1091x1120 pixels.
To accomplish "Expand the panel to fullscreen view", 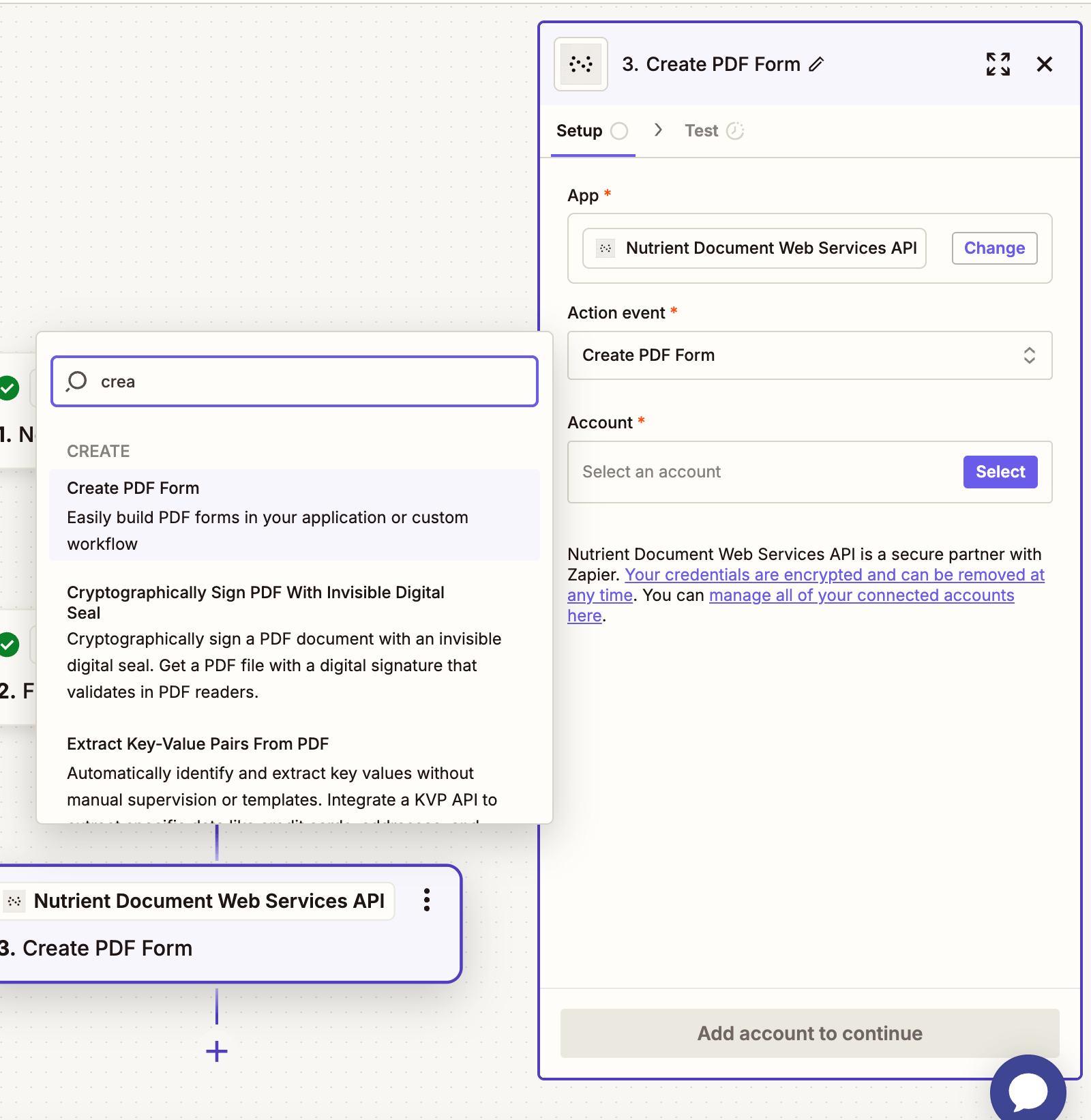I will (x=998, y=64).
